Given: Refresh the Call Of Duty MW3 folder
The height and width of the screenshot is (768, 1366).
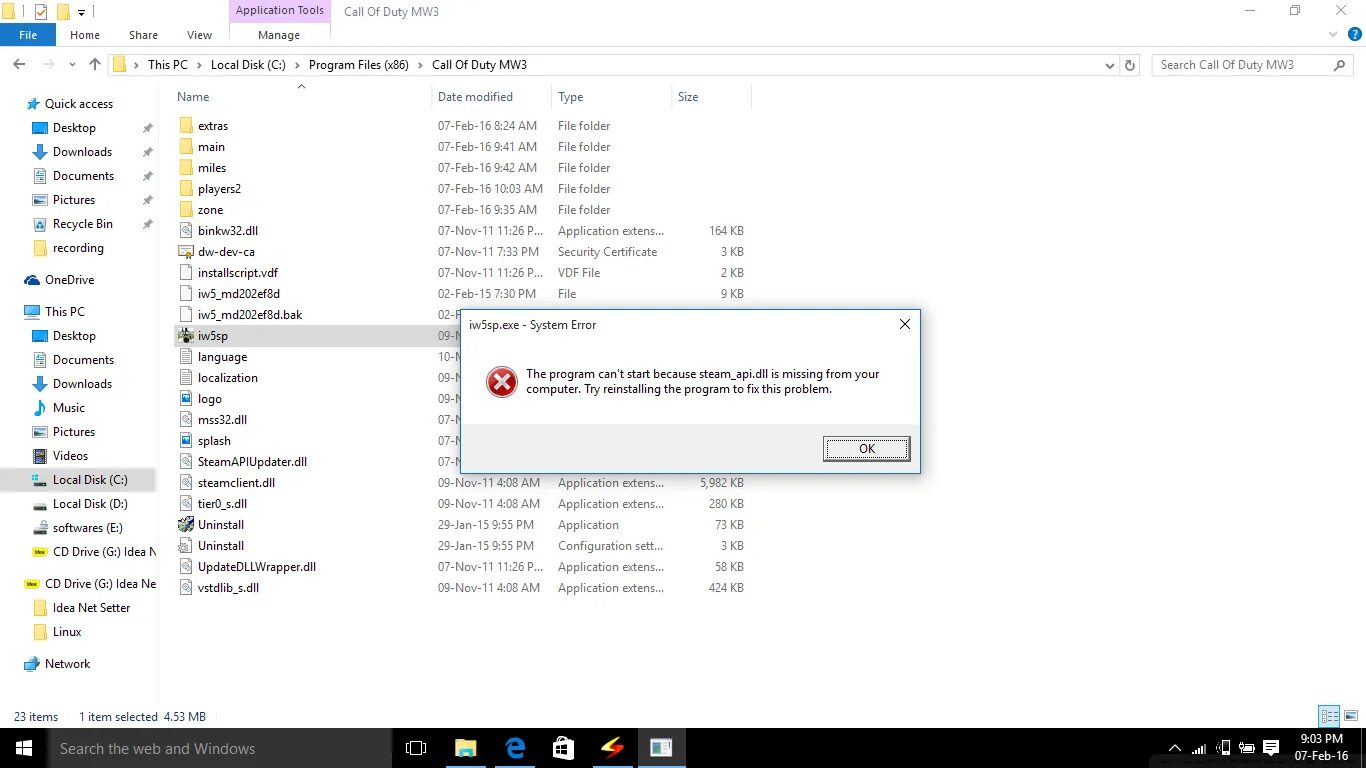Looking at the screenshot, I should 1130,65.
